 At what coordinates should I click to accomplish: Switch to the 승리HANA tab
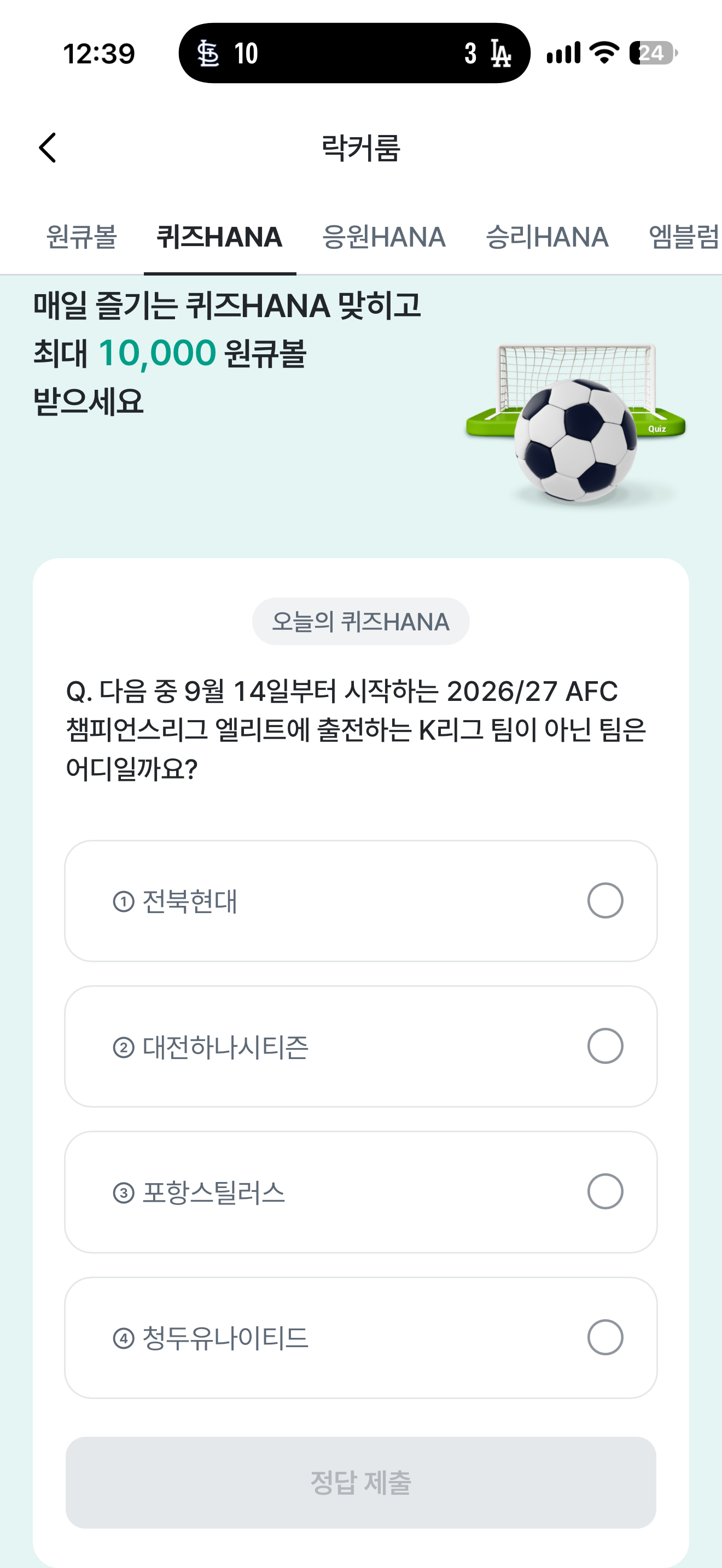coord(548,237)
